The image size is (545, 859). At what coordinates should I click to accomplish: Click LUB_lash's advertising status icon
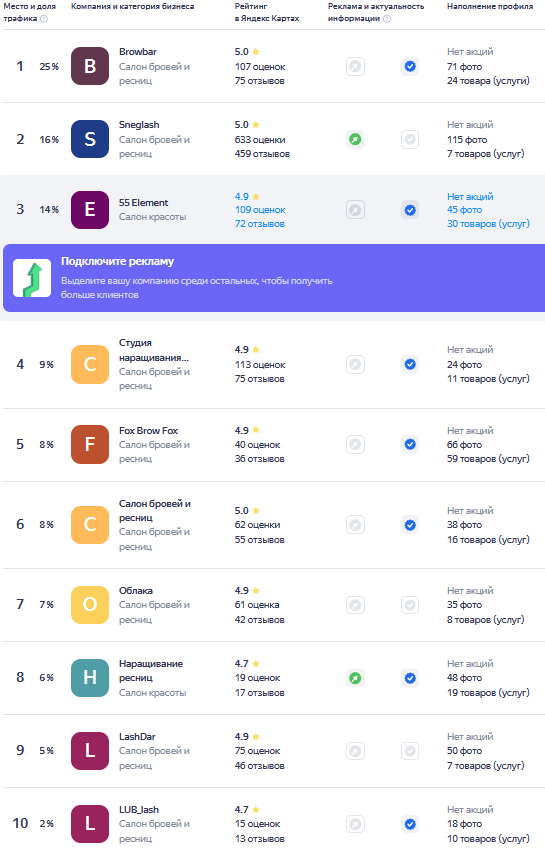[x=355, y=824]
